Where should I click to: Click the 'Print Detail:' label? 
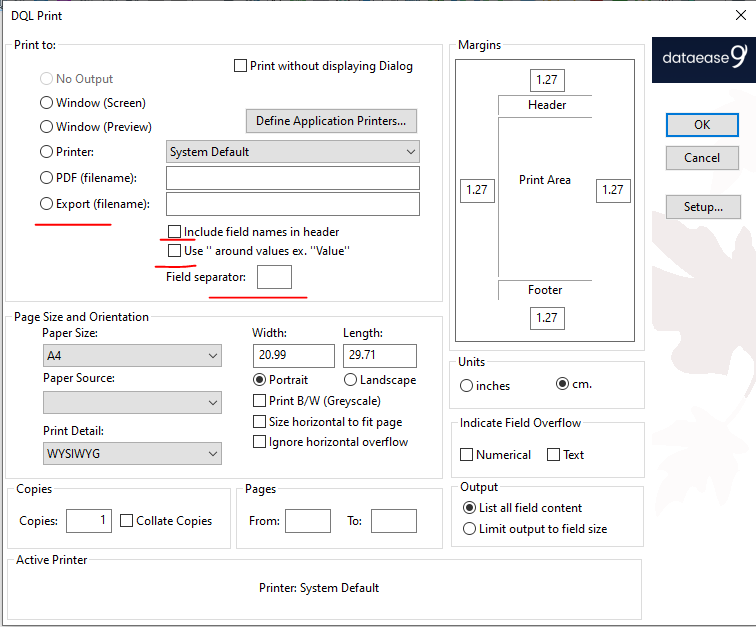[73, 431]
